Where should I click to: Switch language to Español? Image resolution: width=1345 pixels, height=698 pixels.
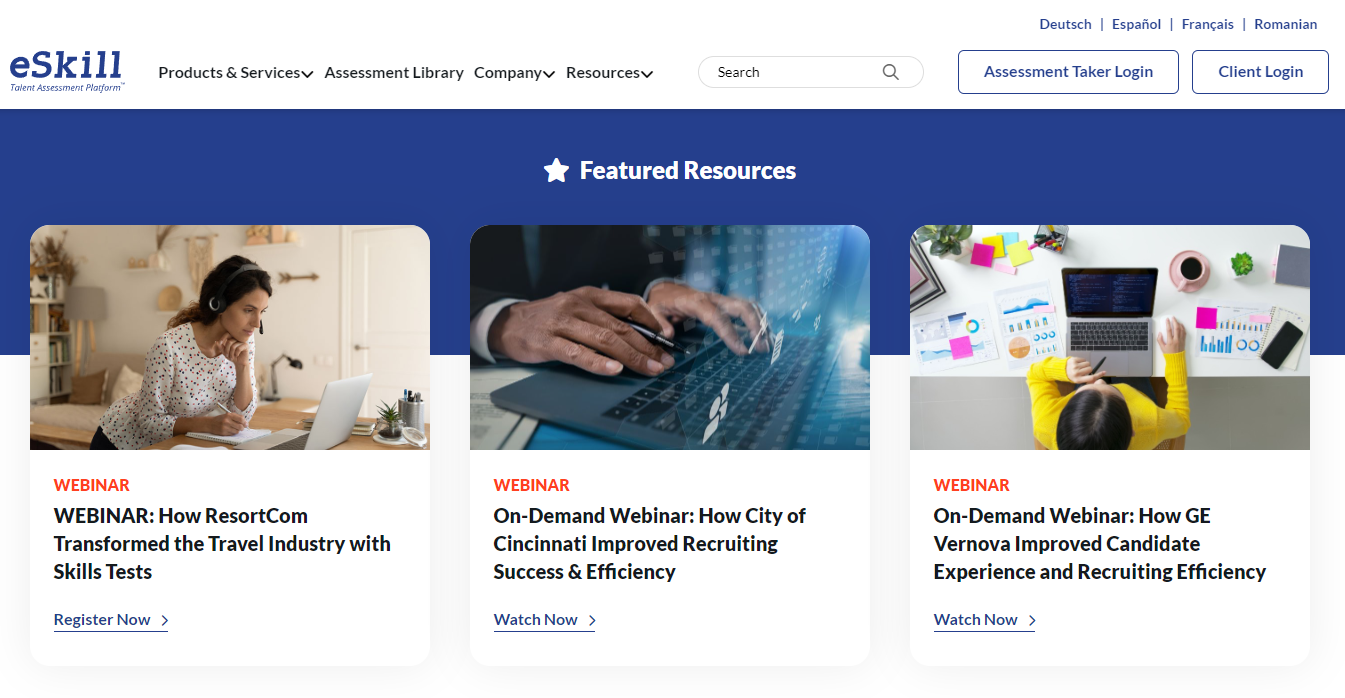tap(1136, 24)
